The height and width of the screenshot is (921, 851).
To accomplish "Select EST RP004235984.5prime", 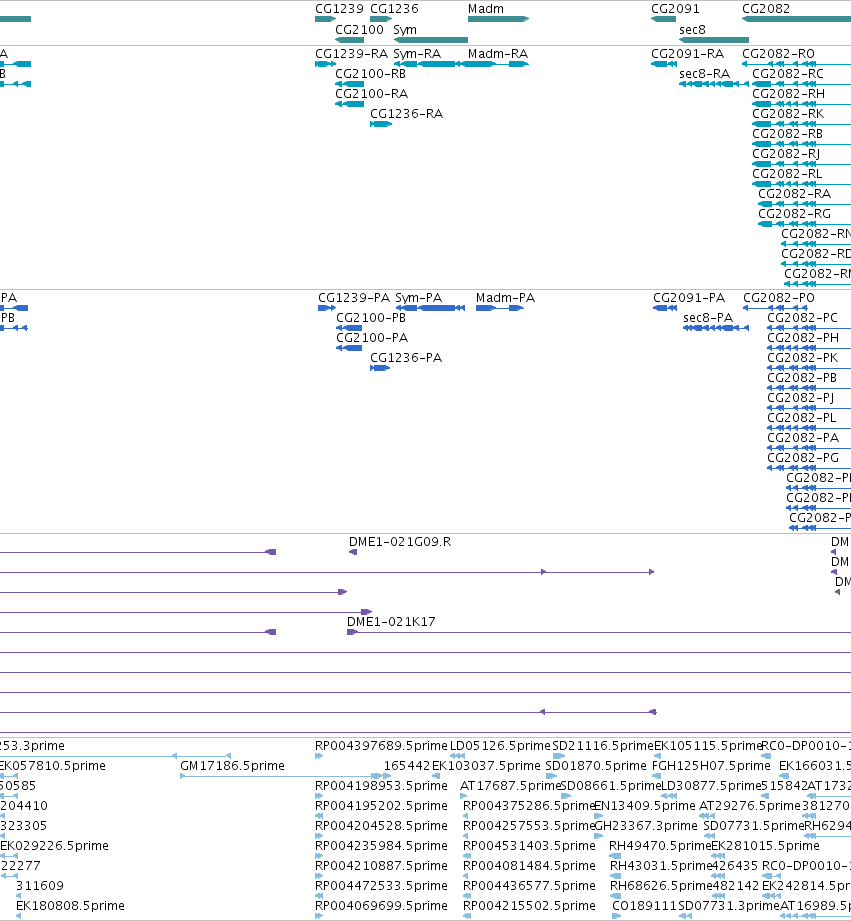I will (x=319, y=856).
